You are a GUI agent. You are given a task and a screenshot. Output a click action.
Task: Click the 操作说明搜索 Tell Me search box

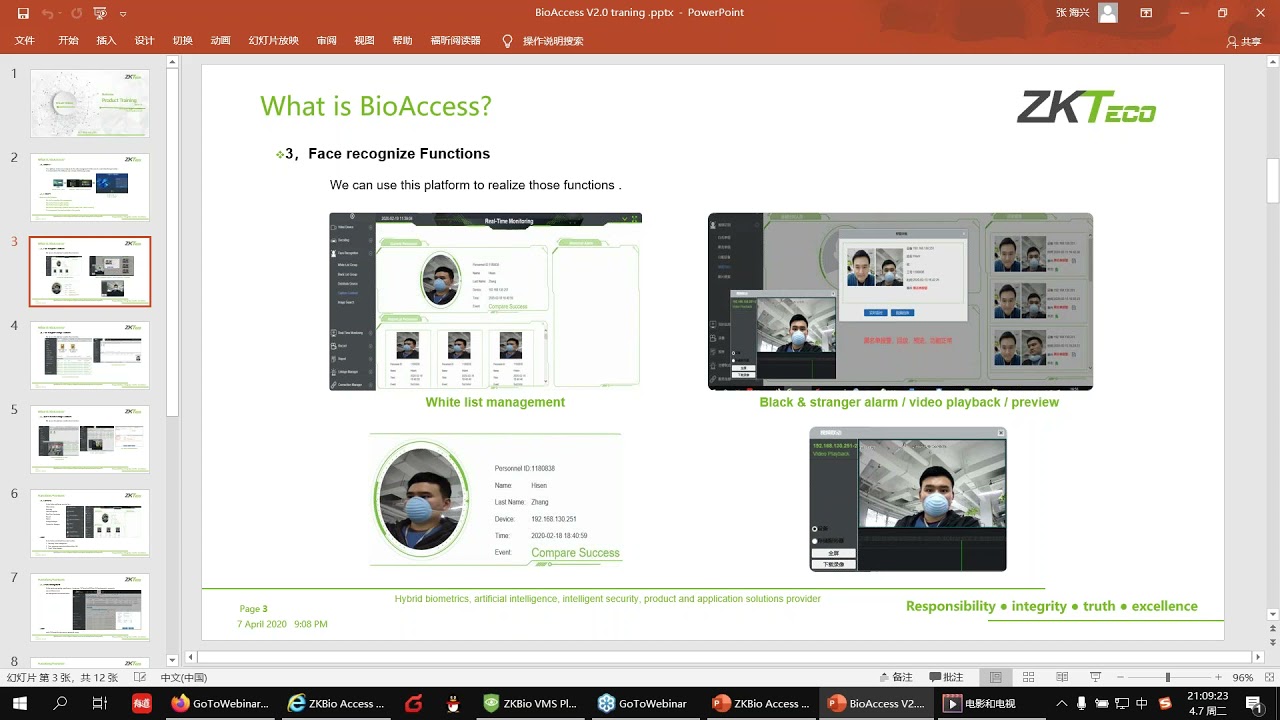coord(553,41)
